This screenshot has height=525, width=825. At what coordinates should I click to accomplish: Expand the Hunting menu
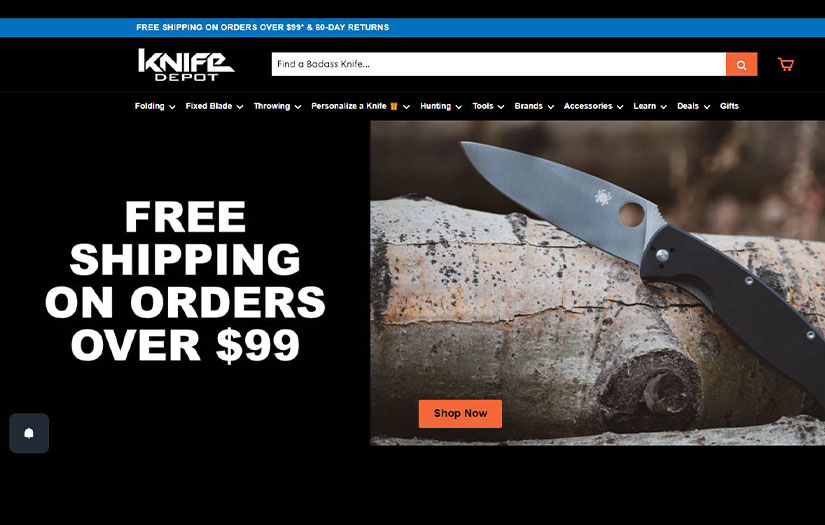441,106
